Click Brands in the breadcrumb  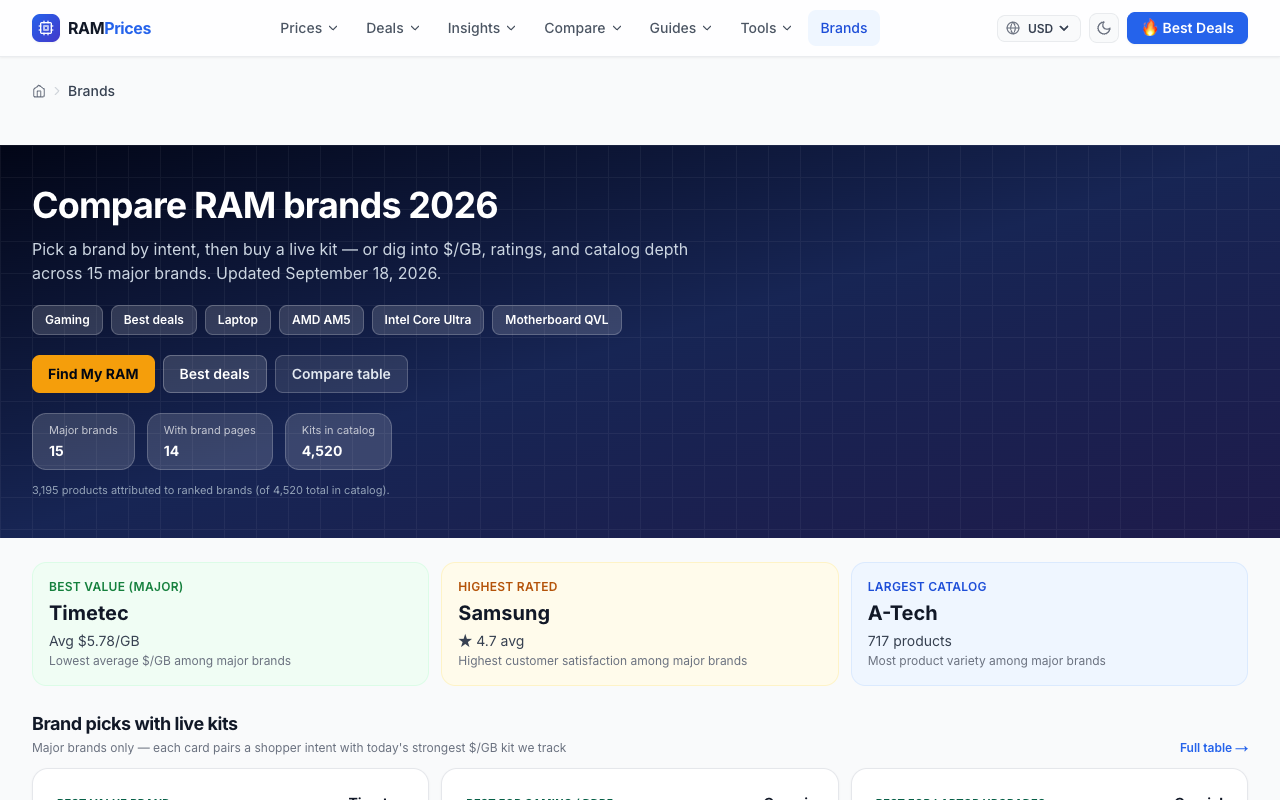point(91,91)
